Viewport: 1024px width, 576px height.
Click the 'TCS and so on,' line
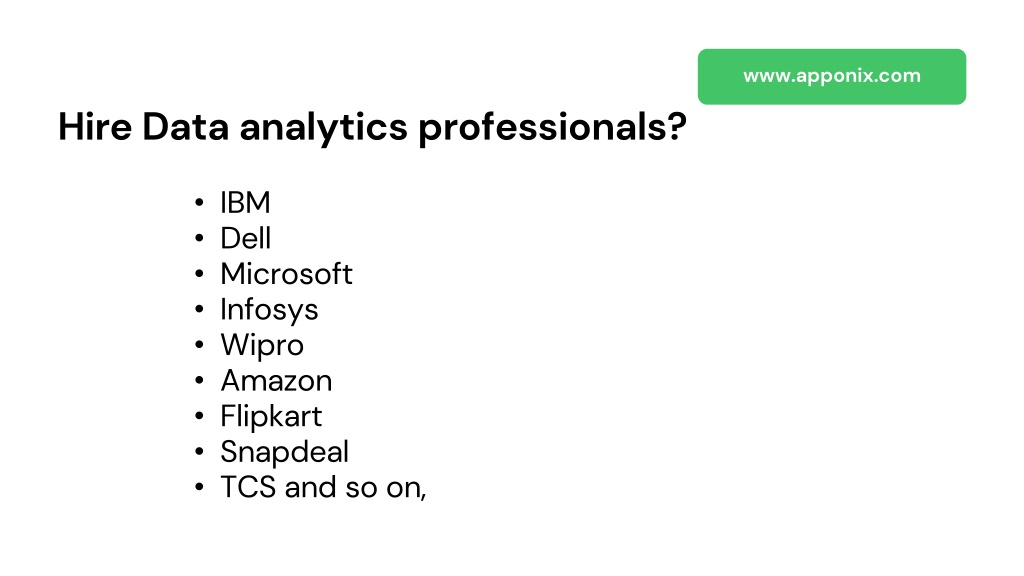(323, 487)
